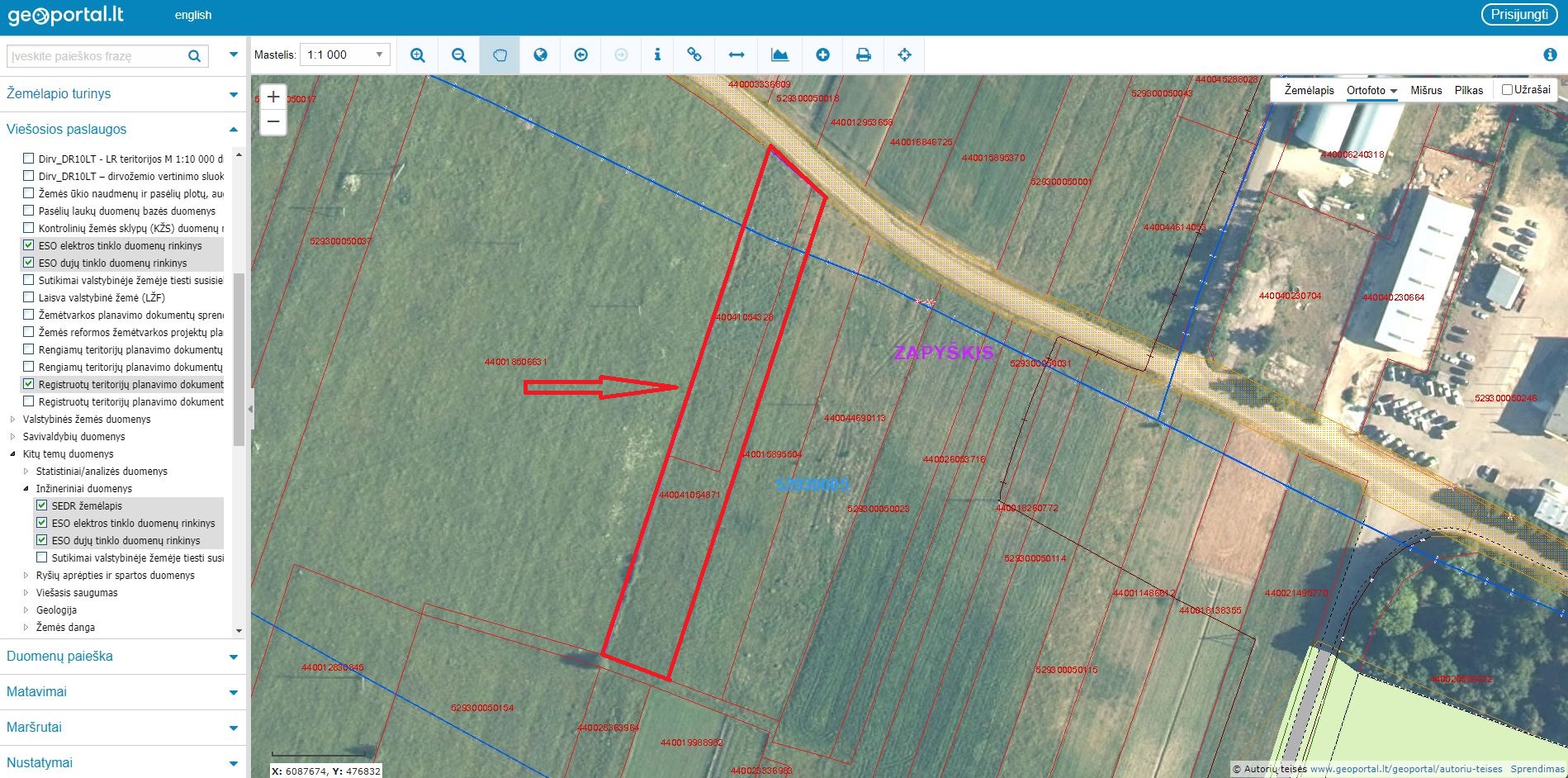Open the Mastelis scale dropdown

pos(344,55)
